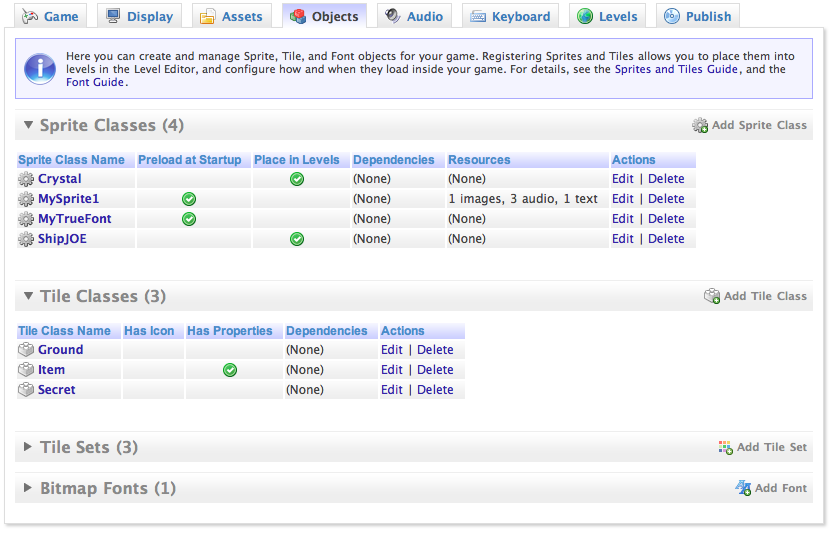833x534 pixels.
Task: Expand the Bitmap Fonts section
Action: click(28, 488)
